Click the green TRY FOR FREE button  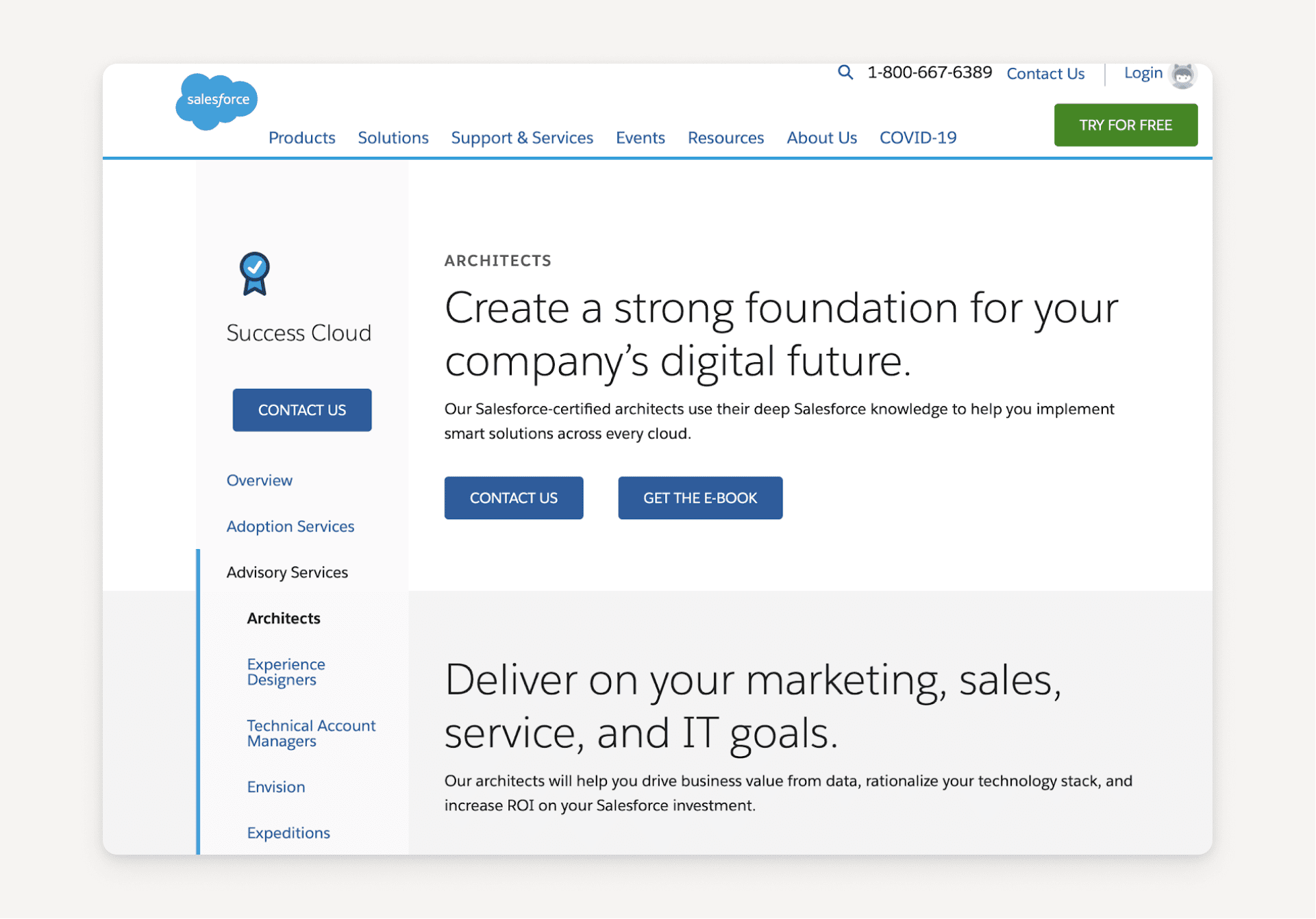click(x=1125, y=125)
